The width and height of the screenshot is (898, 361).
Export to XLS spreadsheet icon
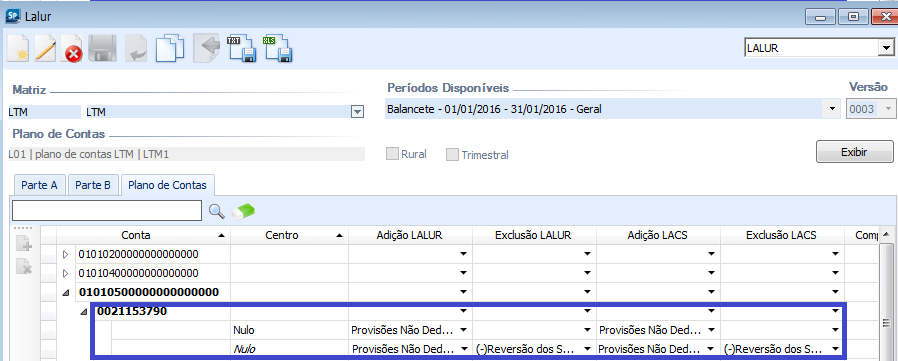[x=277, y=49]
